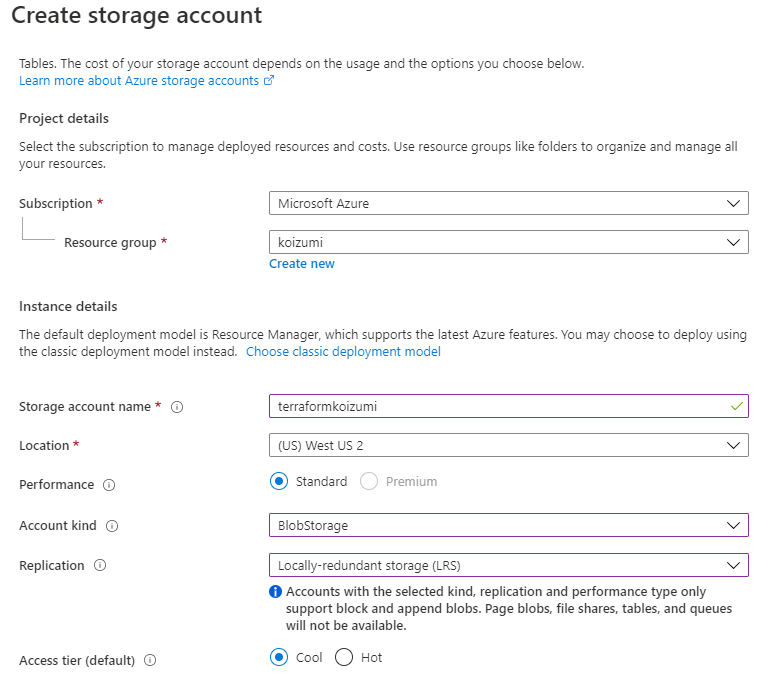Click info icon beside Access tier (default)
Image resolution: width=779 pixels, height=678 pixels.
pos(150,660)
